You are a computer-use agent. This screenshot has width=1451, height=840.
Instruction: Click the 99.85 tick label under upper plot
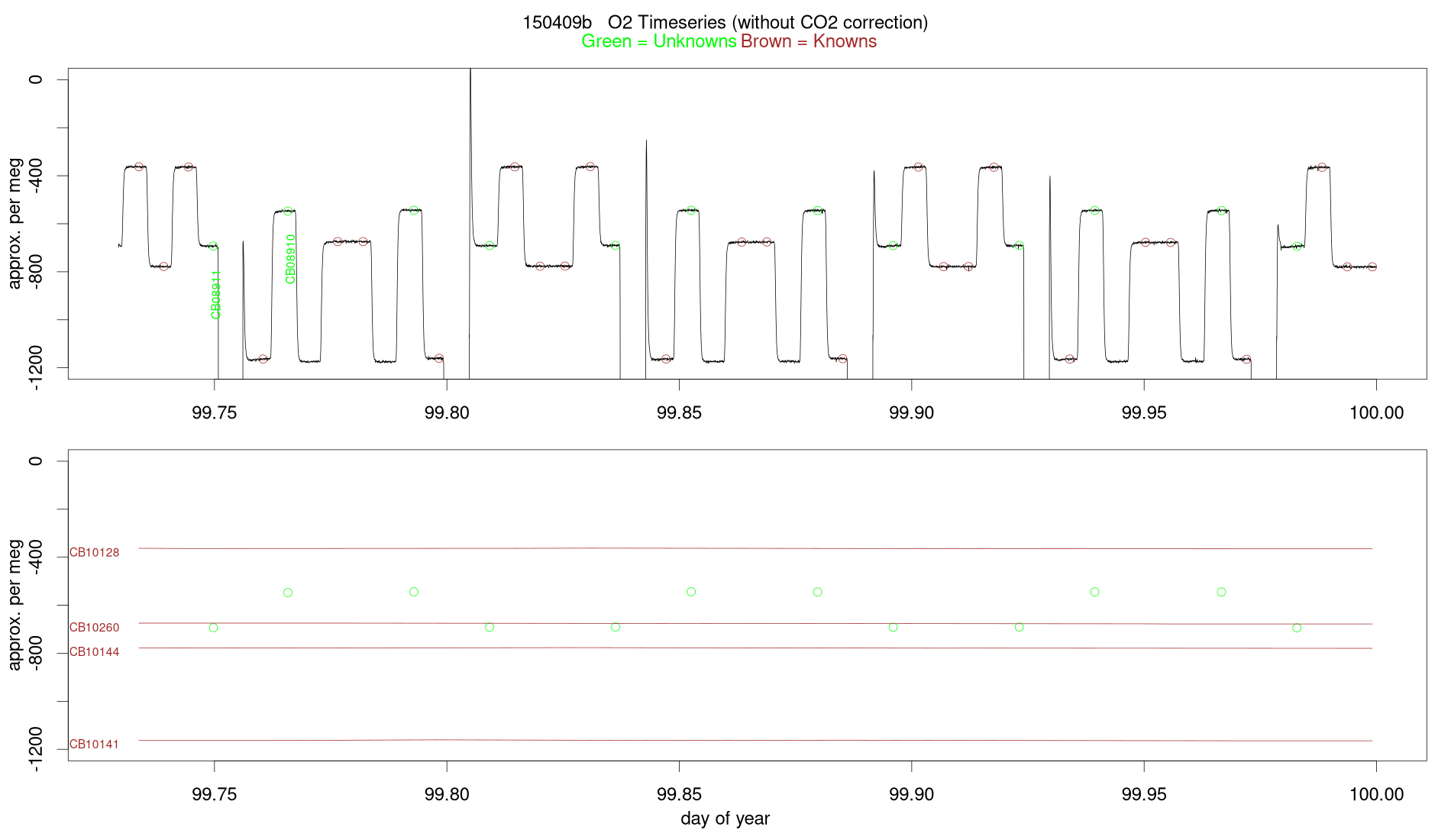tap(679, 413)
